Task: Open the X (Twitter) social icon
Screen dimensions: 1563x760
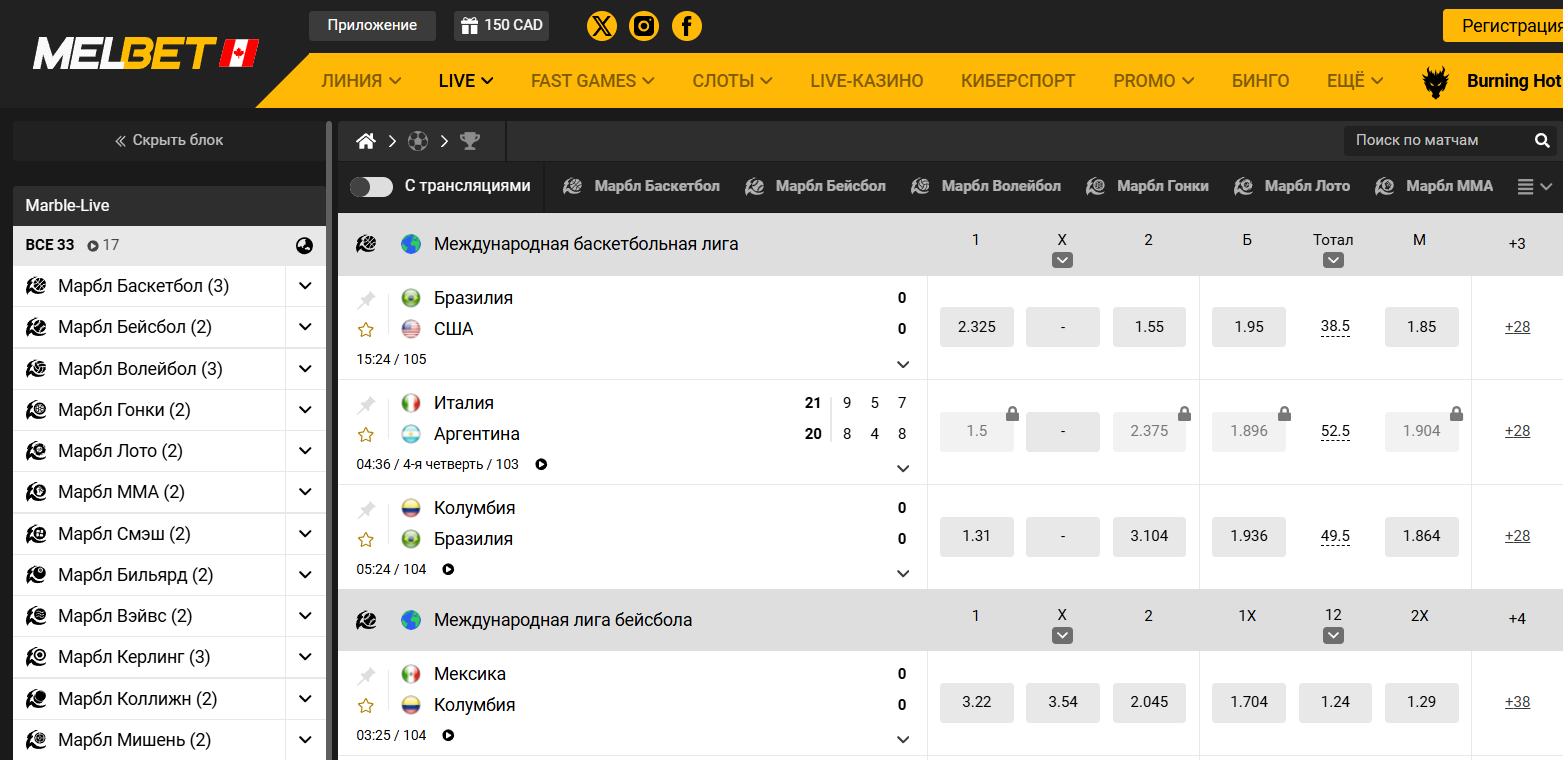Action: click(601, 25)
